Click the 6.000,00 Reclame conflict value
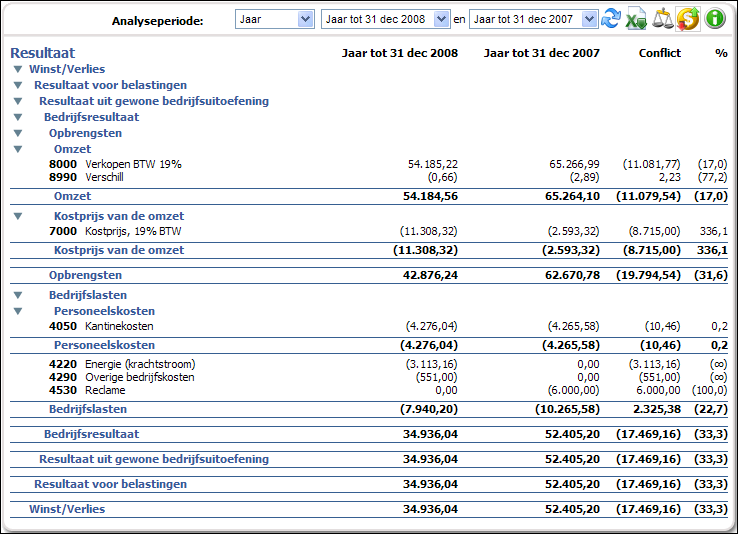 point(658,391)
